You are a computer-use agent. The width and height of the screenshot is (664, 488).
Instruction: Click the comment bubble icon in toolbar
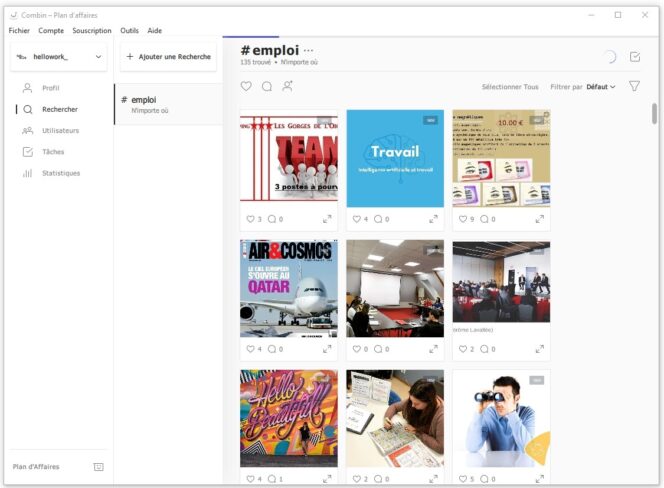click(x=267, y=86)
